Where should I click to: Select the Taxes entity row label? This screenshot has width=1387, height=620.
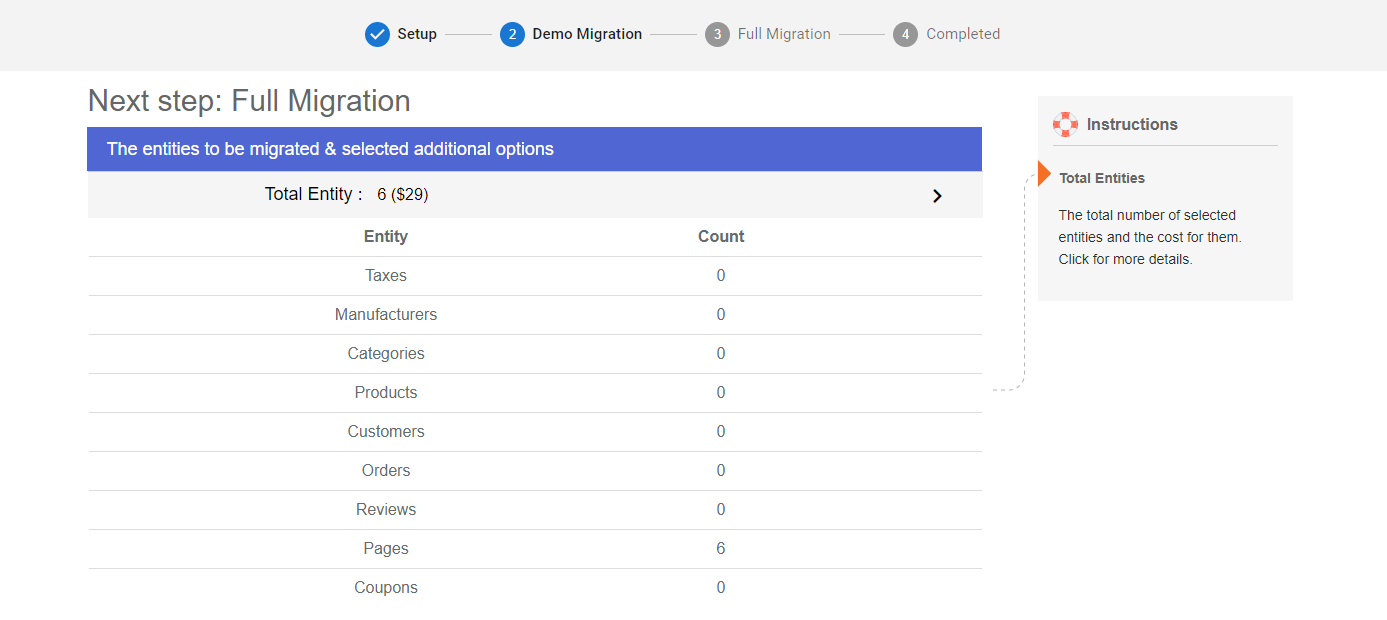(x=386, y=276)
